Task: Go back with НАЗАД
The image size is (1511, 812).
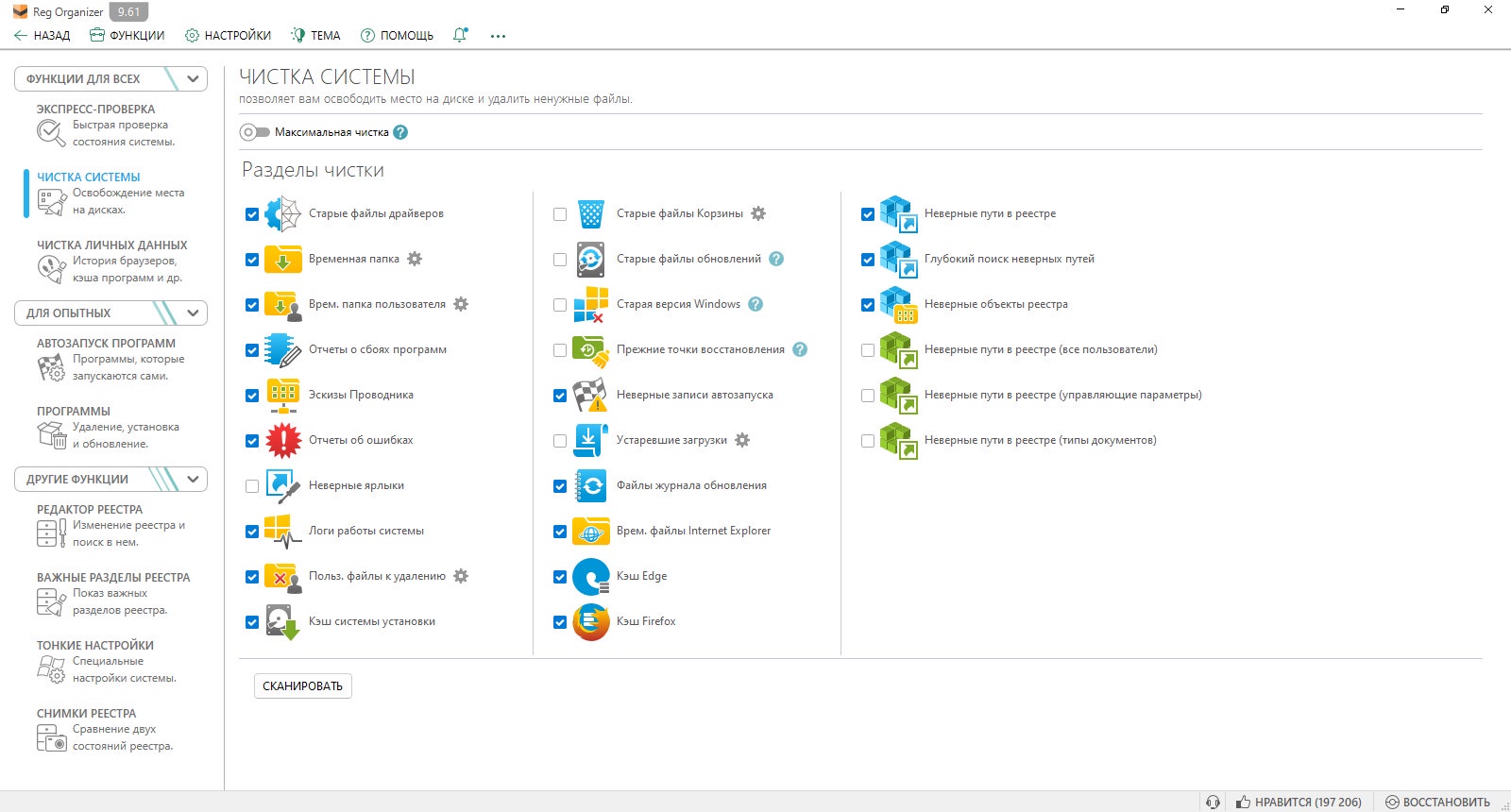Action: tap(42, 35)
